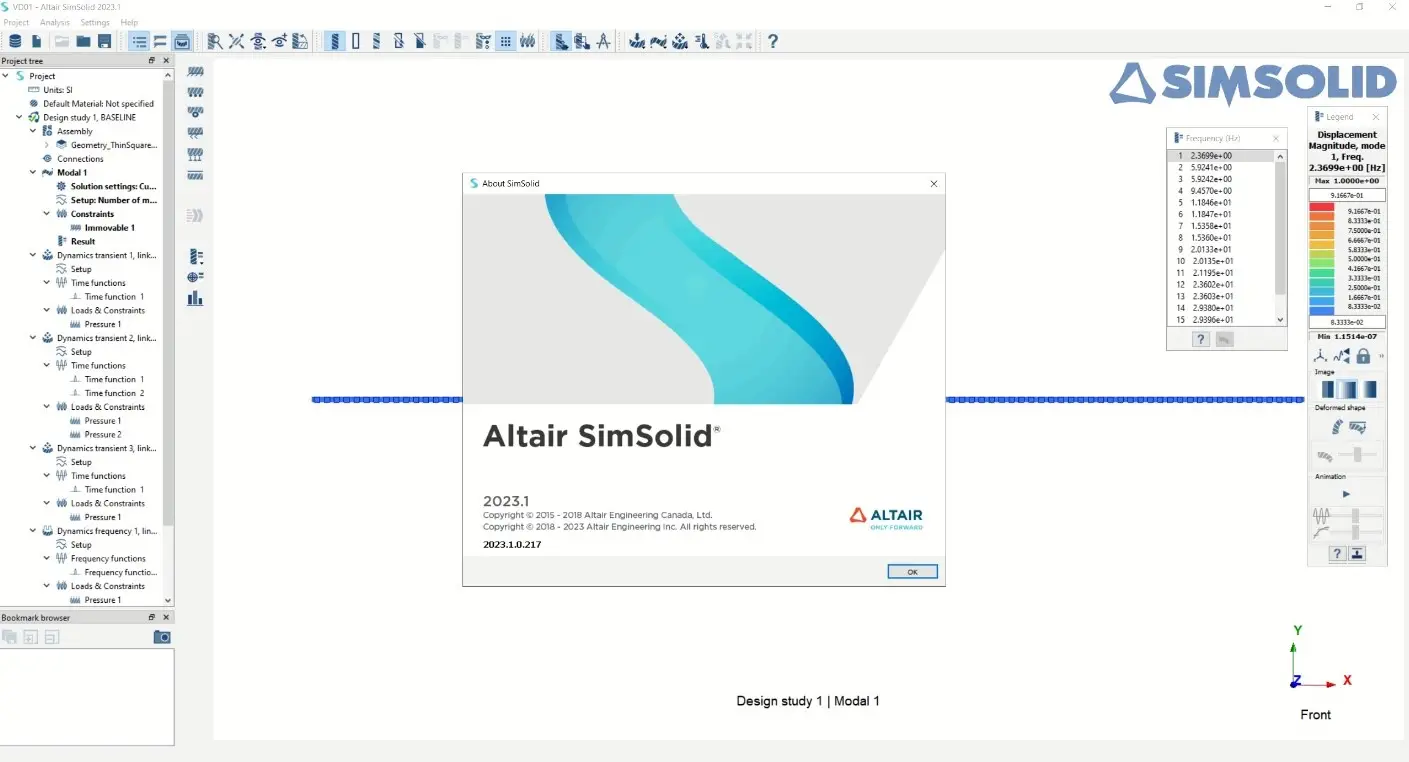The image size is (1409, 762).
Task: Click the bar chart icon in the vertical toolbar
Action: tap(195, 298)
